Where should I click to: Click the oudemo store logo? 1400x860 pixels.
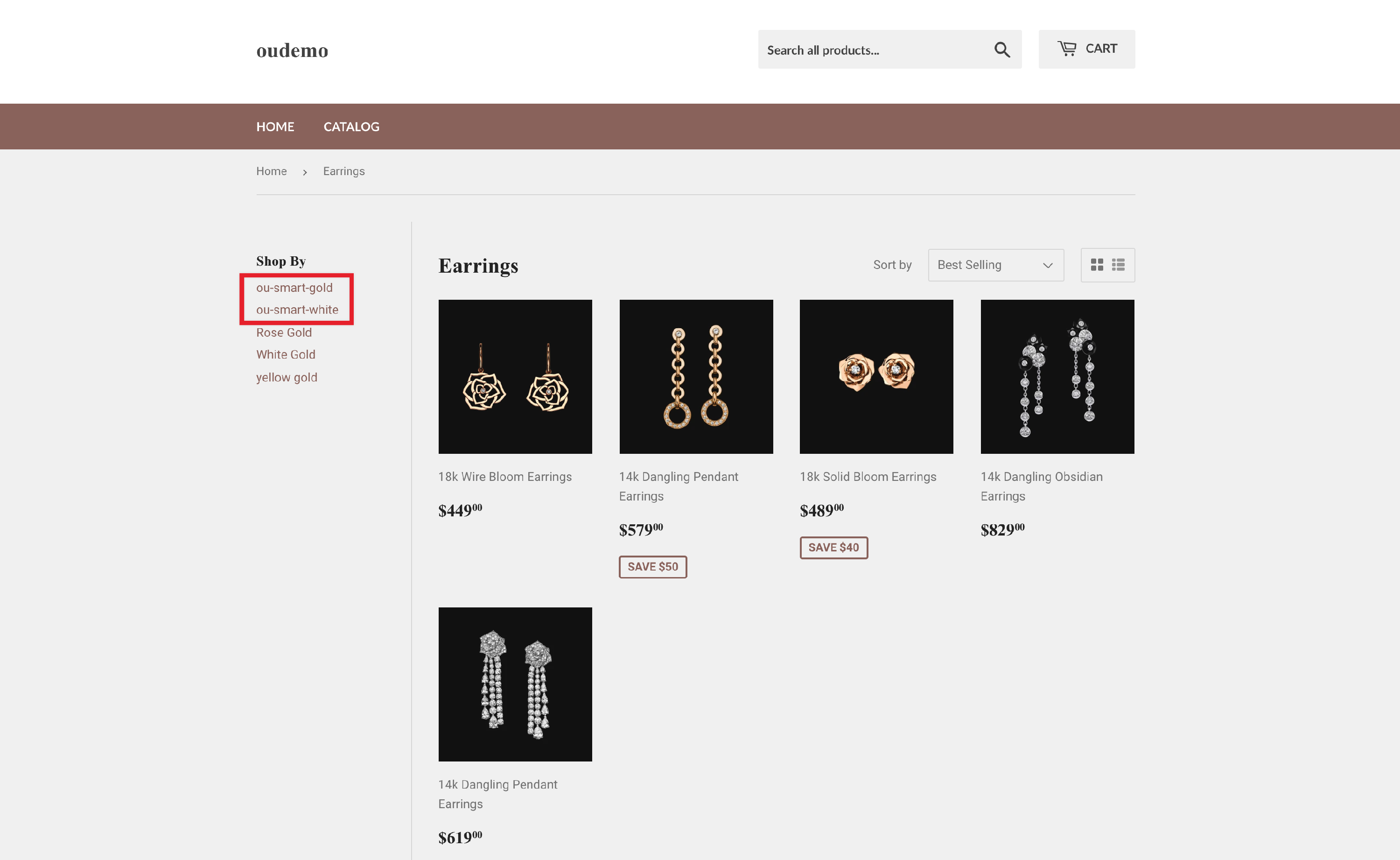(x=292, y=50)
